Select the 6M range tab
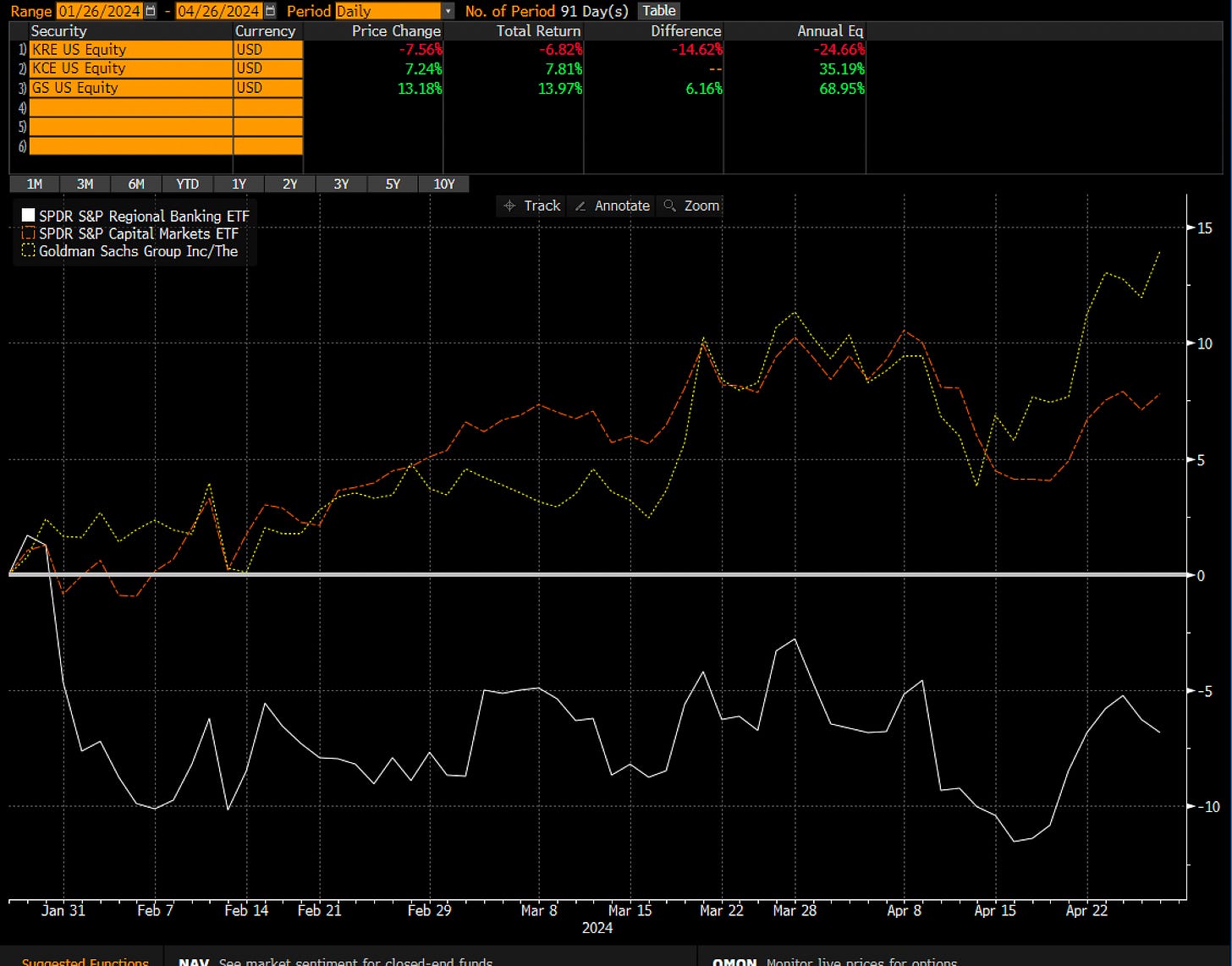The width and height of the screenshot is (1232, 966). click(x=136, y=184)
